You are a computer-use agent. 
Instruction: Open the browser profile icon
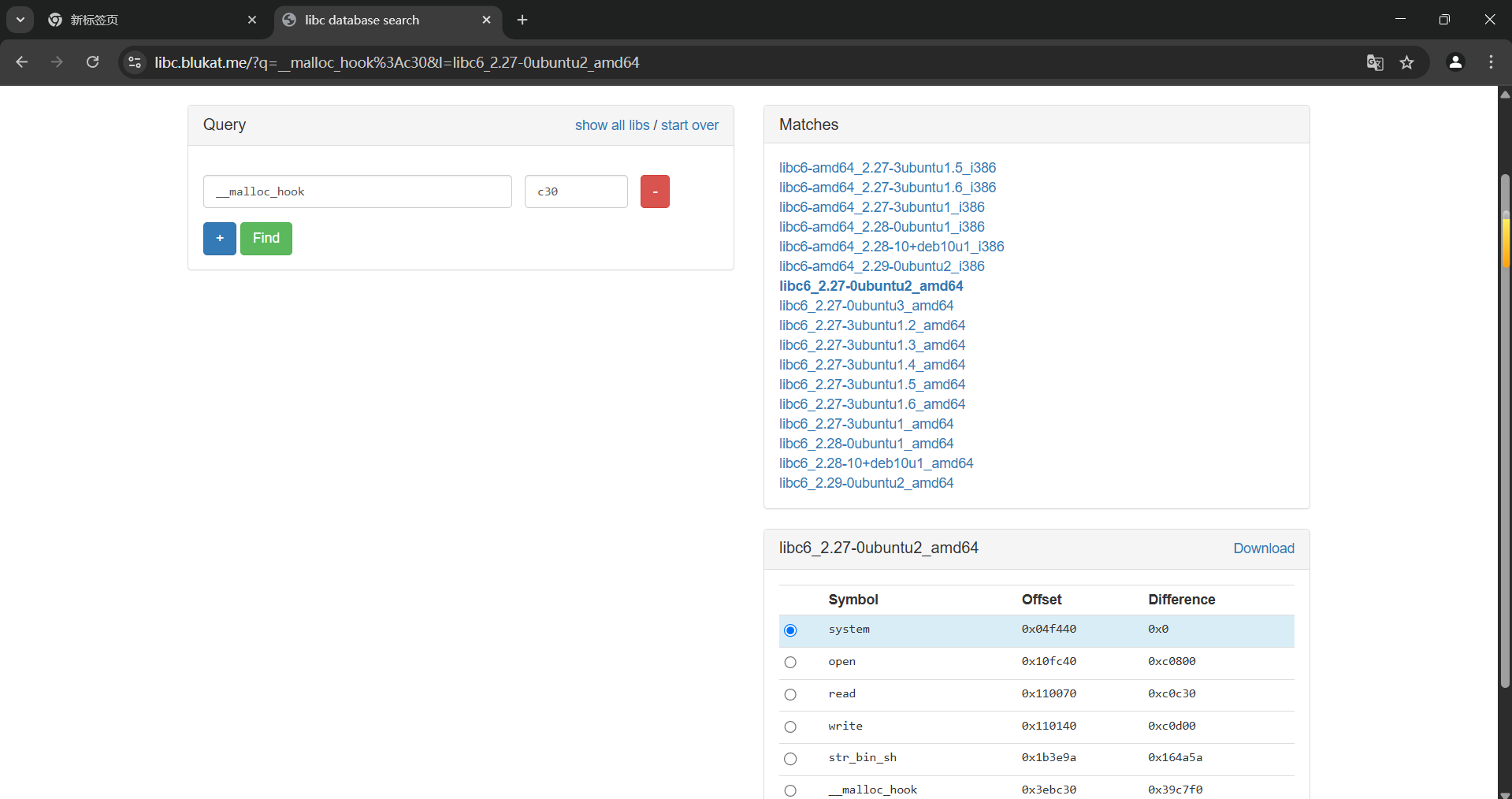(1455, 62)
